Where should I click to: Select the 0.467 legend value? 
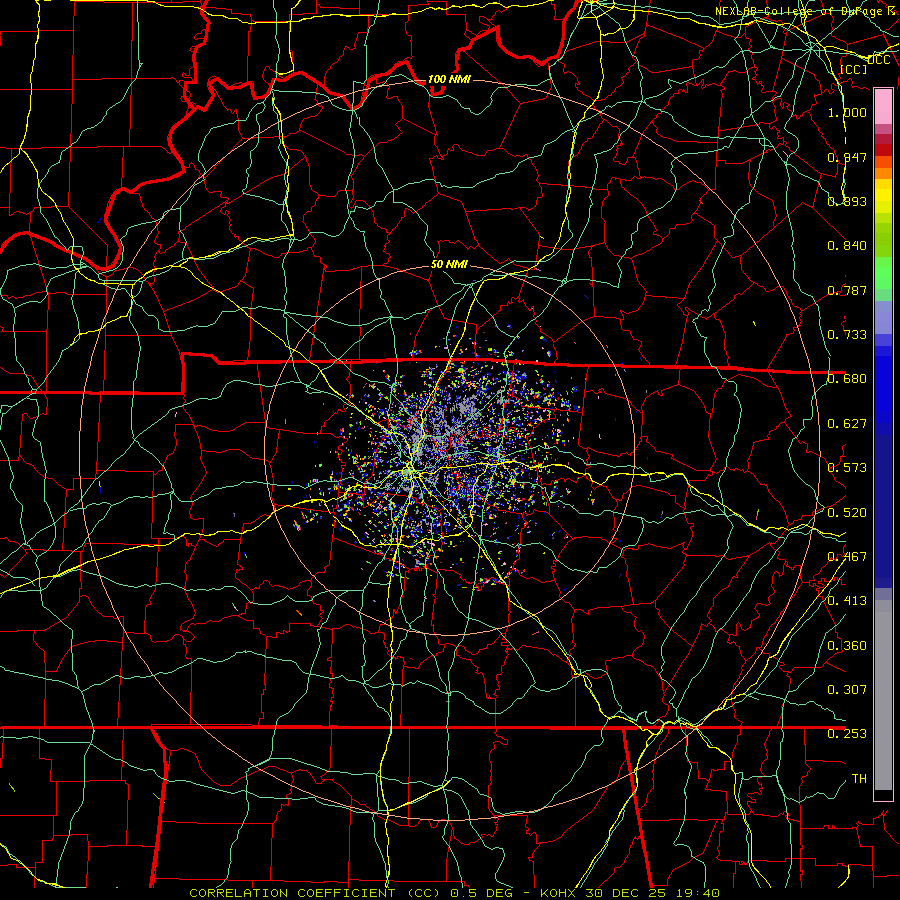(x=847, y=557)
